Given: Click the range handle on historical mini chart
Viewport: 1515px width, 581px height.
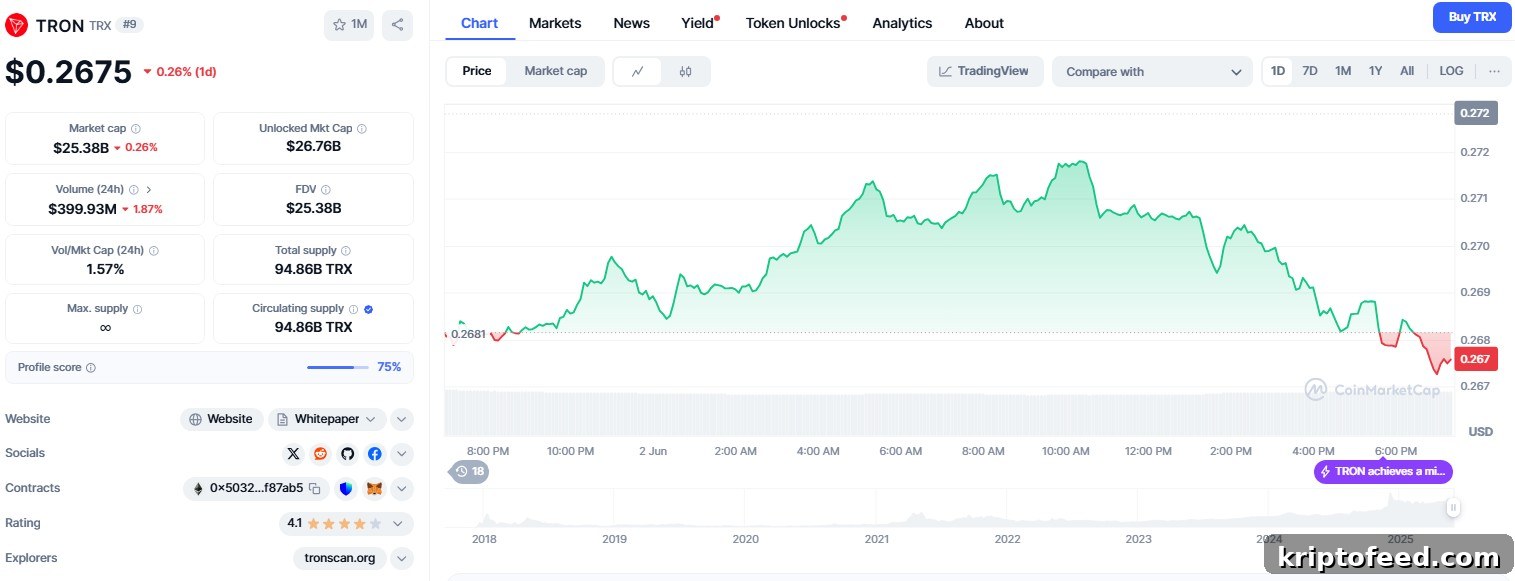Looking at the screenshot, I should tap(1453, 508).
